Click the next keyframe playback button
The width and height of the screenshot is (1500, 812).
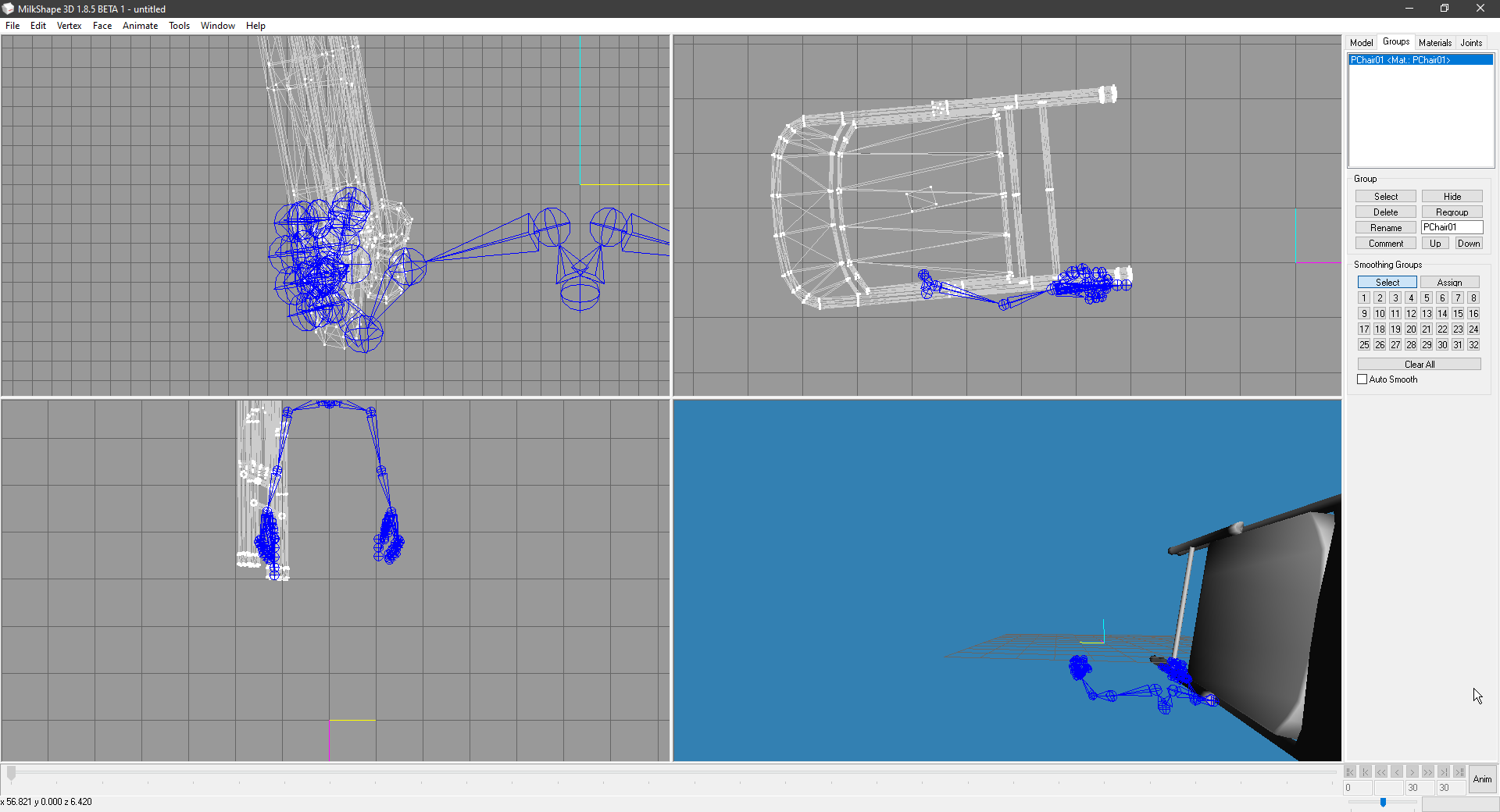click(1444, 772)
